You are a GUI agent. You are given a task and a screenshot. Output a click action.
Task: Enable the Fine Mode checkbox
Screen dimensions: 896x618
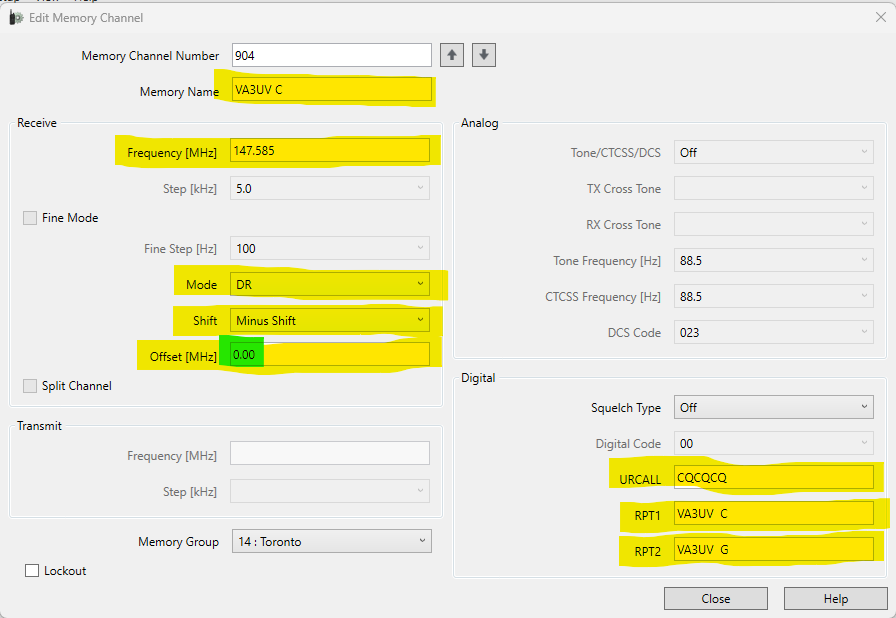tap(30, 218)
